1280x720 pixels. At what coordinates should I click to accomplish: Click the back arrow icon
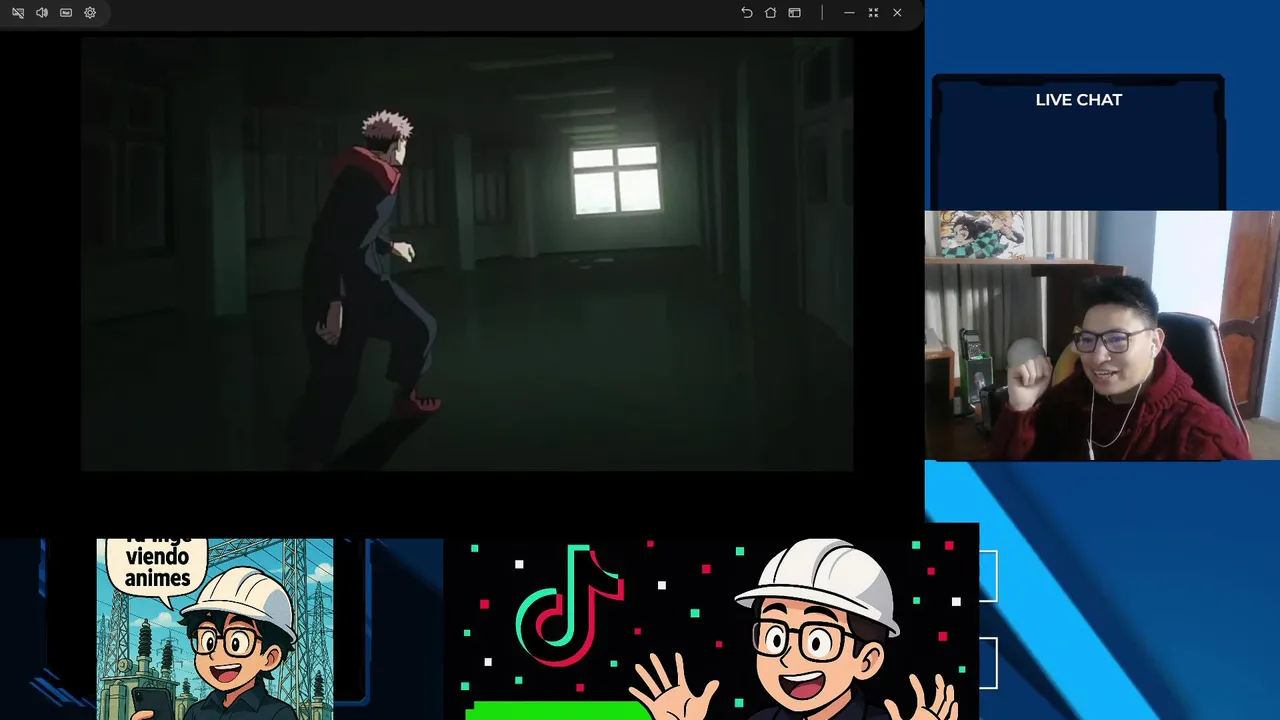[x=746, y=13]
